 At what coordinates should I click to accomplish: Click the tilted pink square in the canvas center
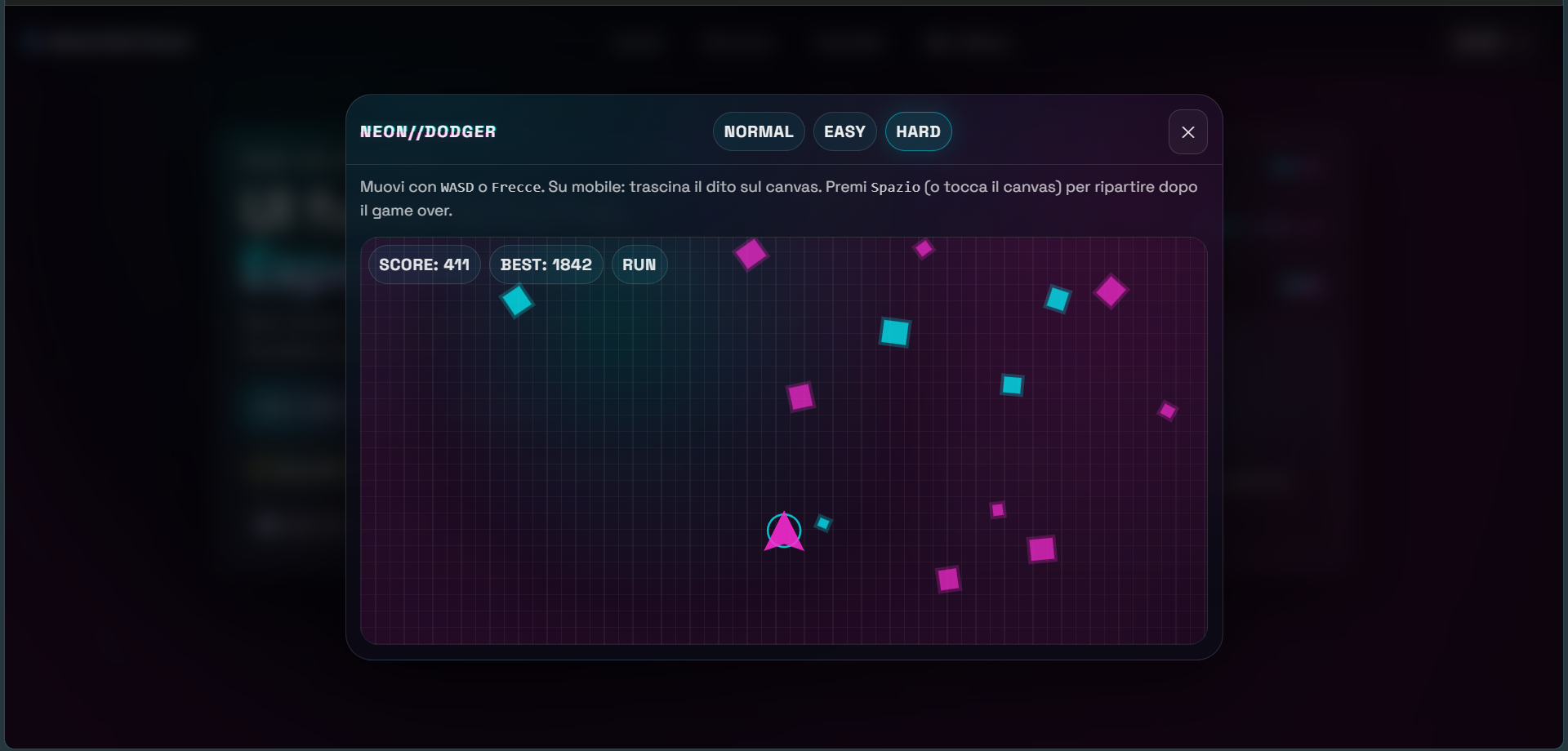pyautogui.click(x=800, y=397)
